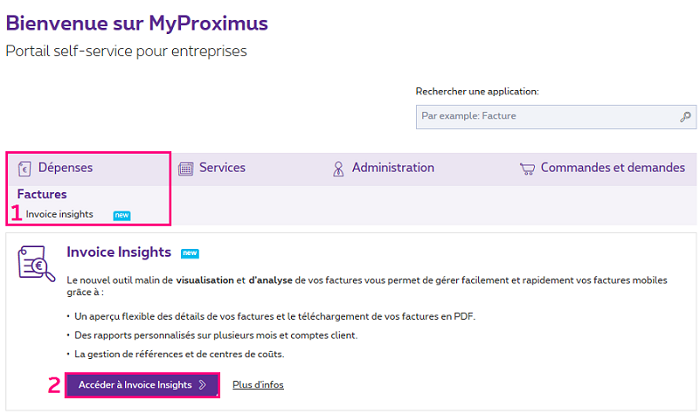
Task: Open the Invoice insights submenu link
Action: pos(59,214)
